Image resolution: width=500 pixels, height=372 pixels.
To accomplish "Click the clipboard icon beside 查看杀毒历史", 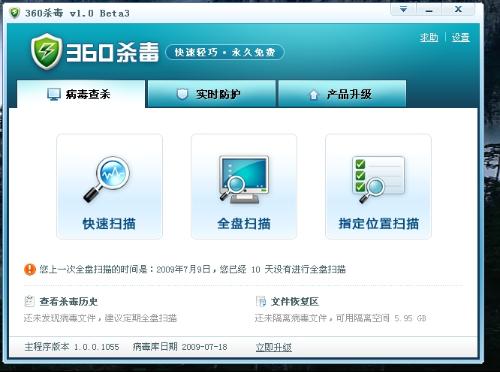I will (29, 301).
